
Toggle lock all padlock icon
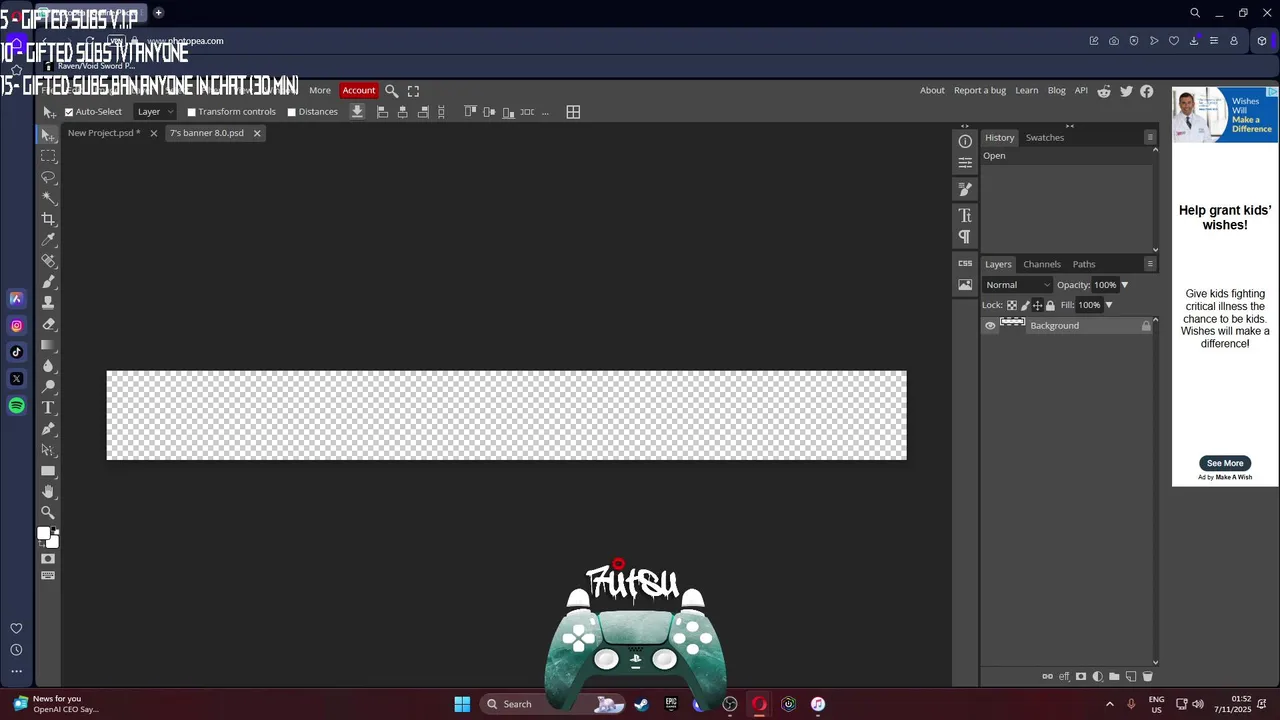click(1050, 305)
